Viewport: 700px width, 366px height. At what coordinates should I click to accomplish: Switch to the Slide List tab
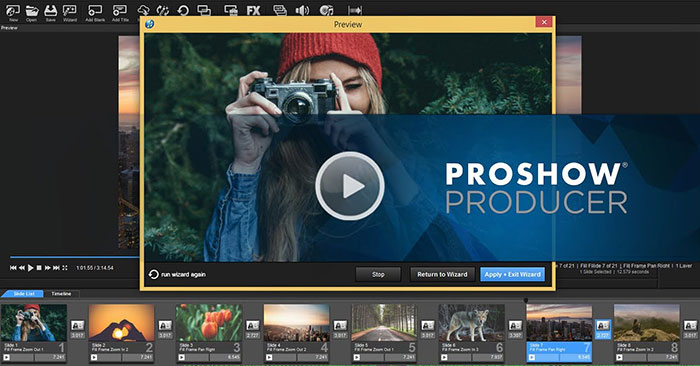23,294
